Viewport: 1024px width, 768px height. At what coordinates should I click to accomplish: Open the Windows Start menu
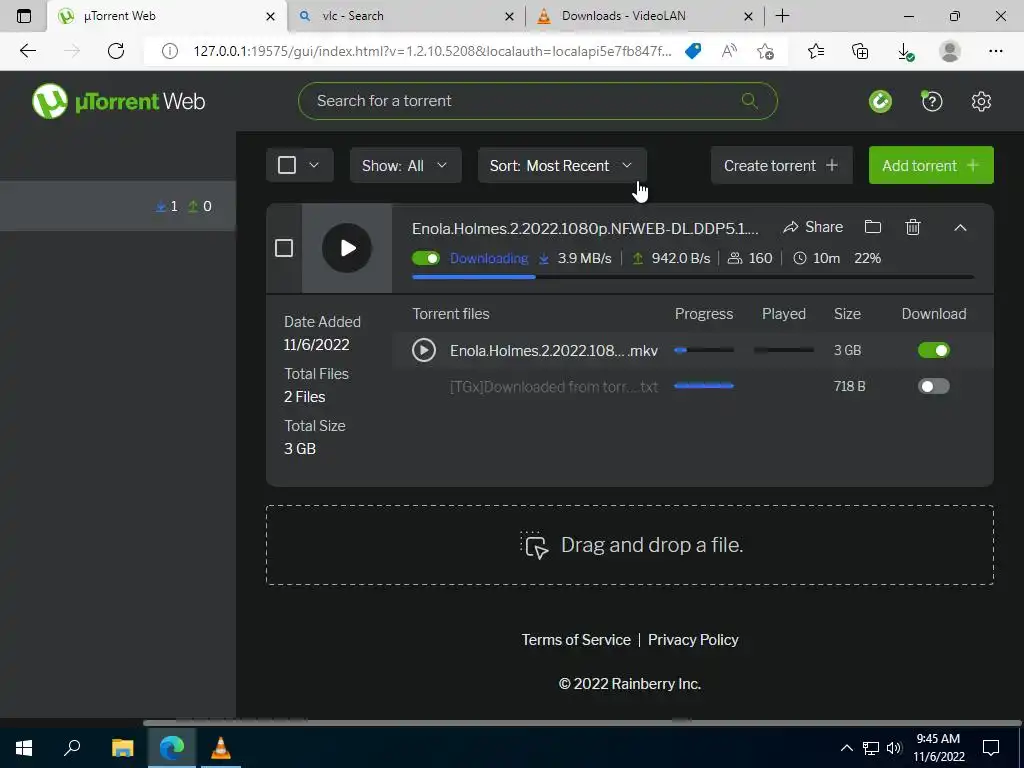[x=24, y=748]
